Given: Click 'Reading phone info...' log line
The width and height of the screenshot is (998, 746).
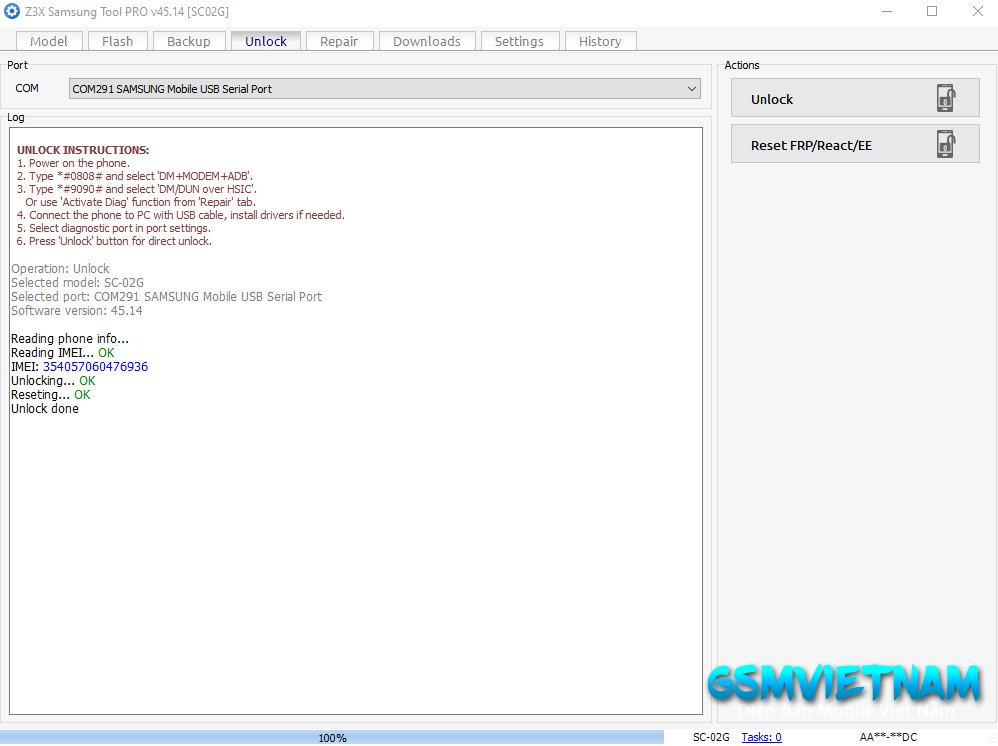Looking at the screenshot, I should 69,339.
